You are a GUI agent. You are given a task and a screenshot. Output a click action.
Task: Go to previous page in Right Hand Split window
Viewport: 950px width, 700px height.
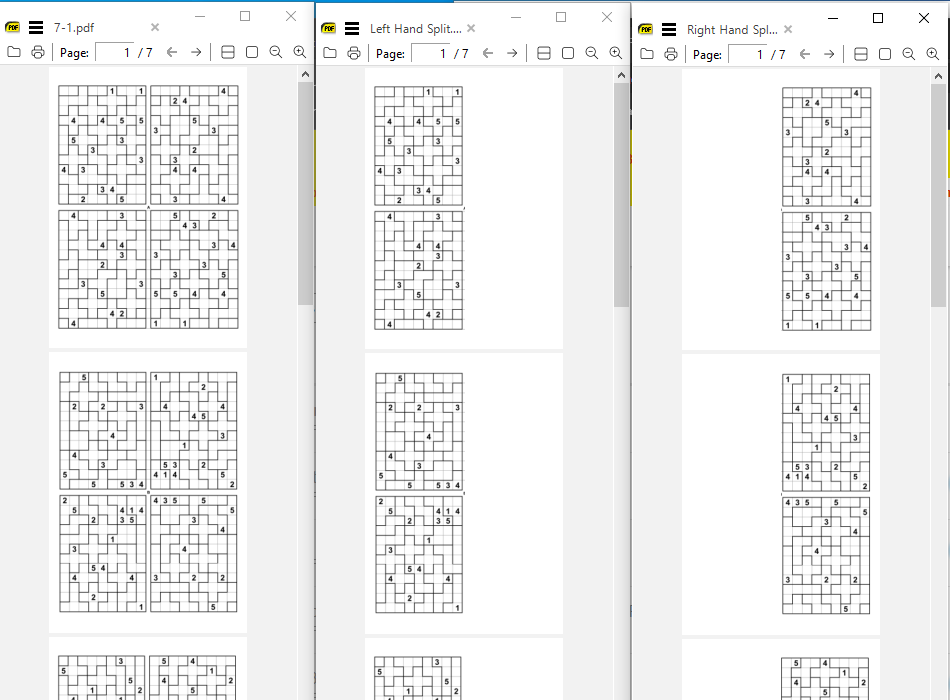click(x=805, y=55)
